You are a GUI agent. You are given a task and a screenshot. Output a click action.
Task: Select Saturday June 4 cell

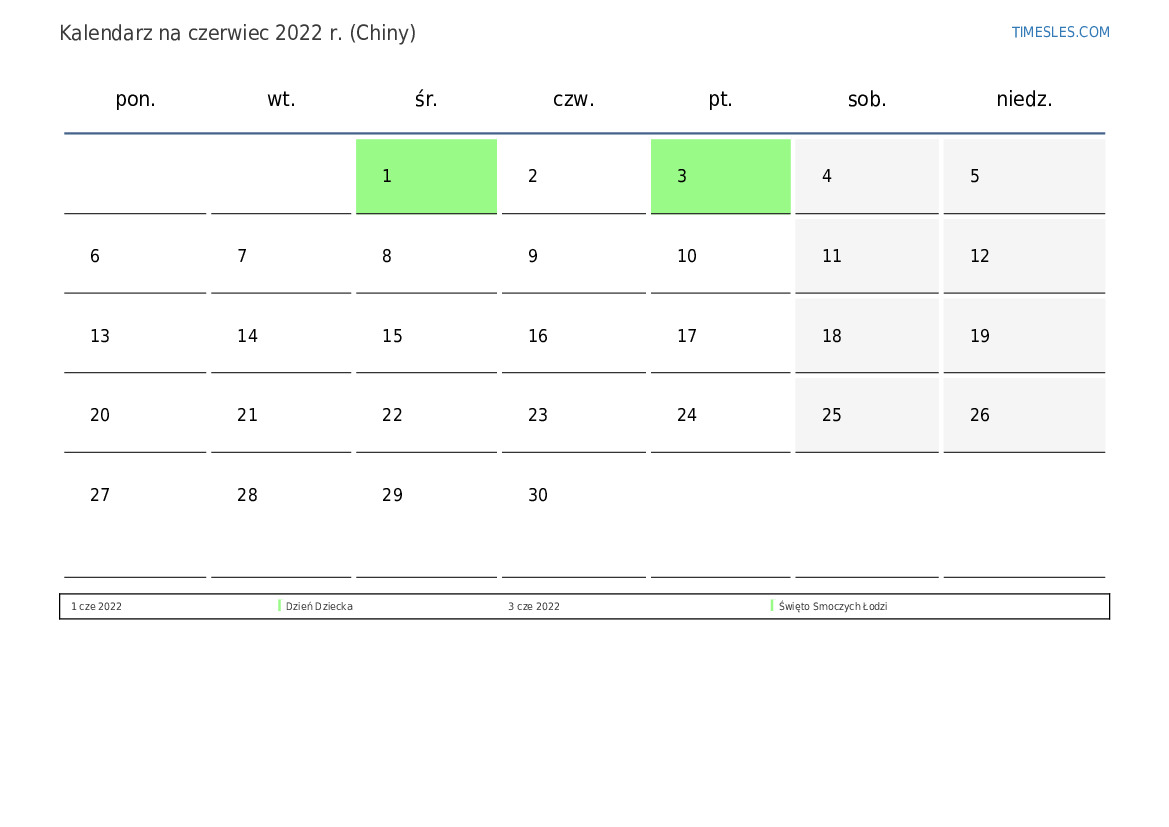coord(866,176)
